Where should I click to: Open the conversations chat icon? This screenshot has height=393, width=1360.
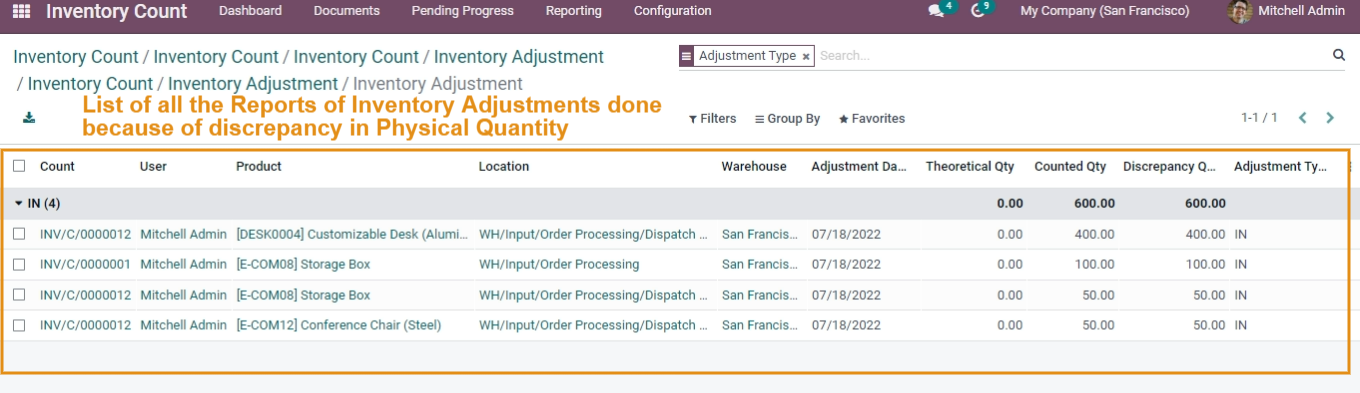[936, 11]
